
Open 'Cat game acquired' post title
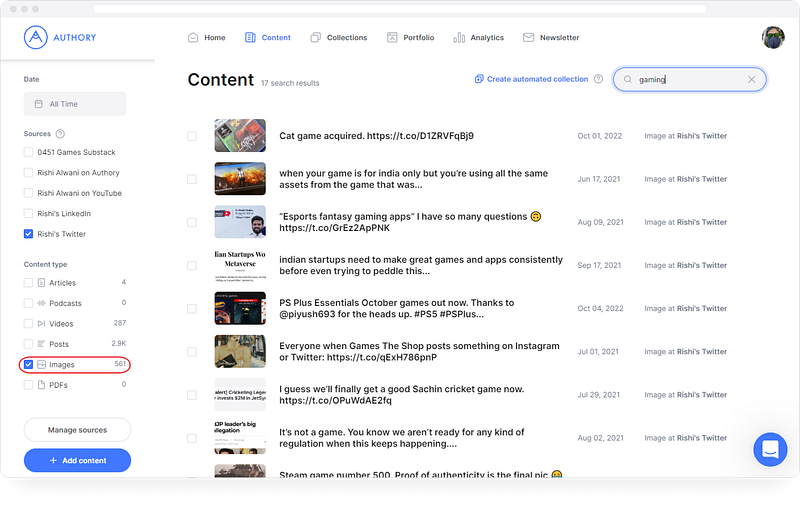point(377,136)
